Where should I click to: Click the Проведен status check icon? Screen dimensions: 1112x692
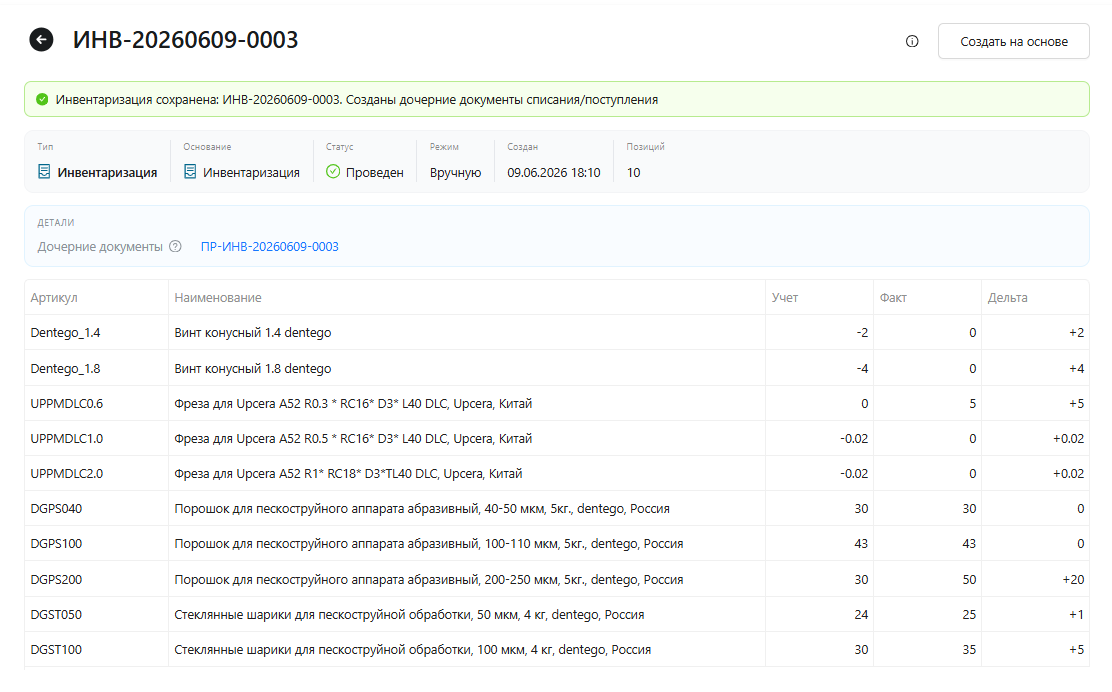coord(333,172)
